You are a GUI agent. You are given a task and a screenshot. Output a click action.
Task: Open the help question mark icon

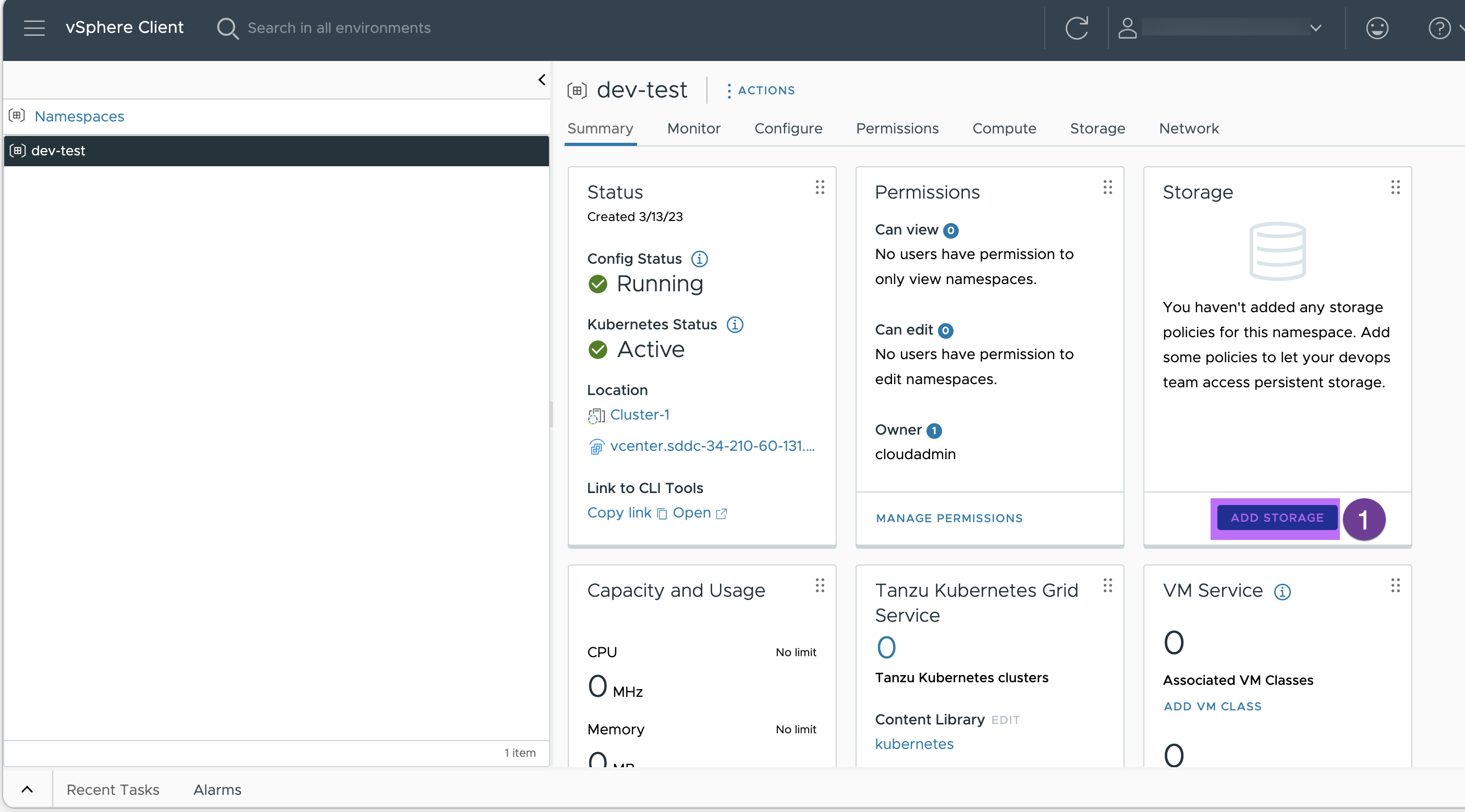click(1439, 28)
